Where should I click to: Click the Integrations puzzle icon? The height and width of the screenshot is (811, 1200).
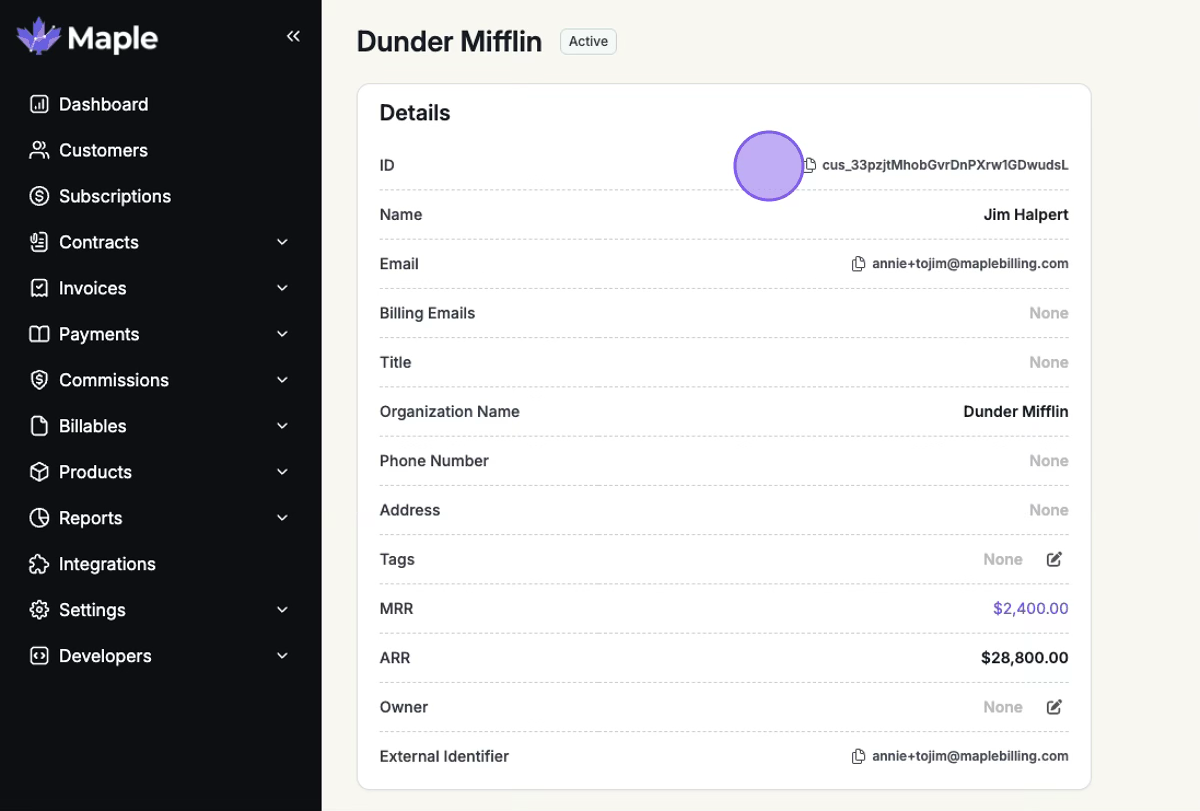pos(39,564)
